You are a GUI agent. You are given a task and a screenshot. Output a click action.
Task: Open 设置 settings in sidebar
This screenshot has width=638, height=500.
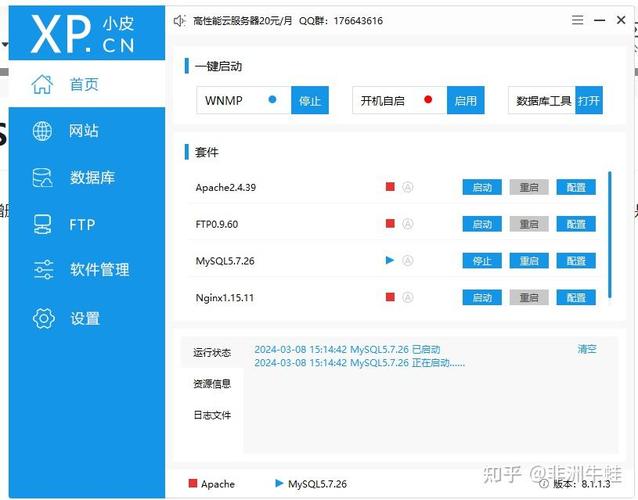pyautogui.click(x=87, y=318)
